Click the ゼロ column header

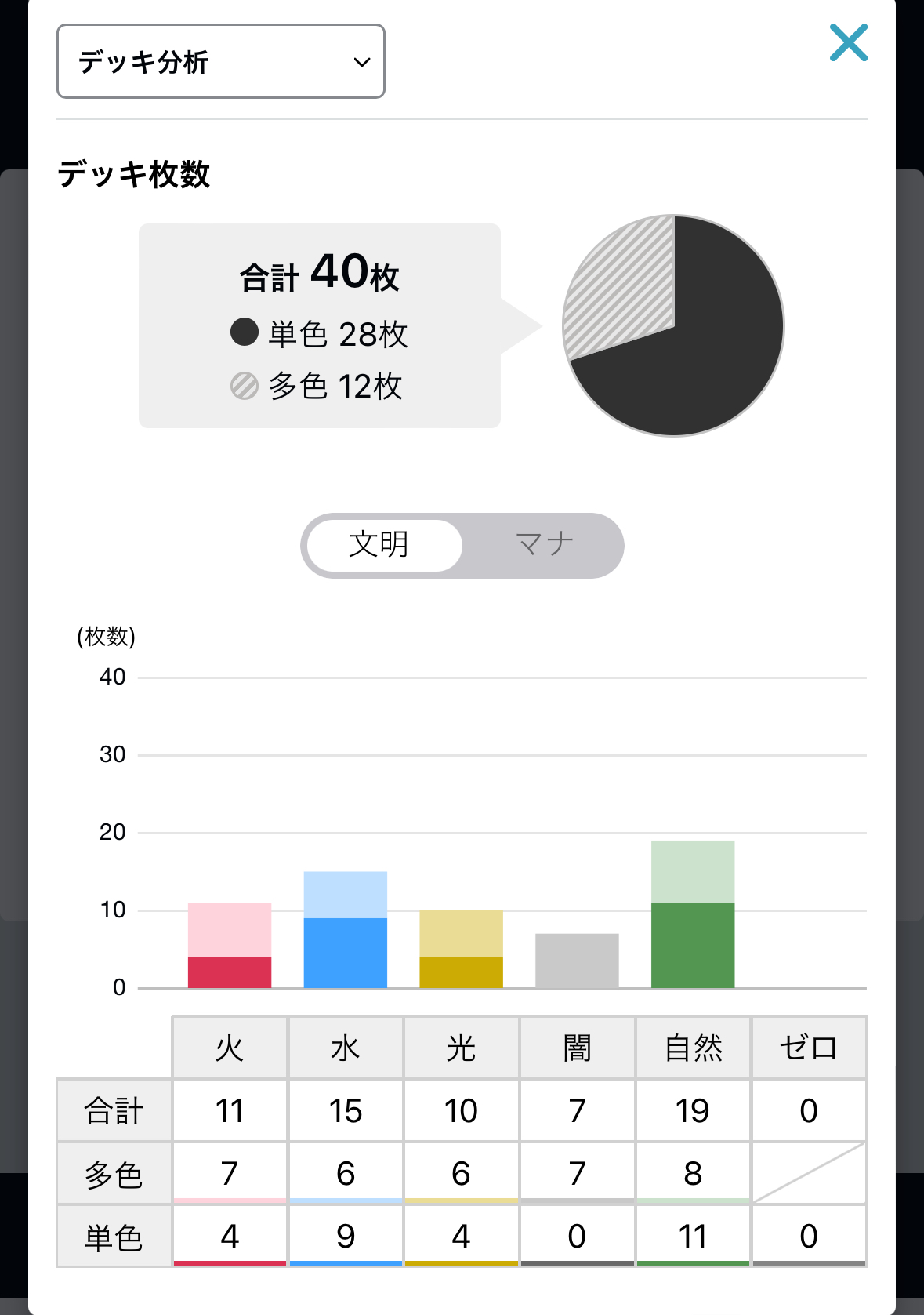[809, 1048]
